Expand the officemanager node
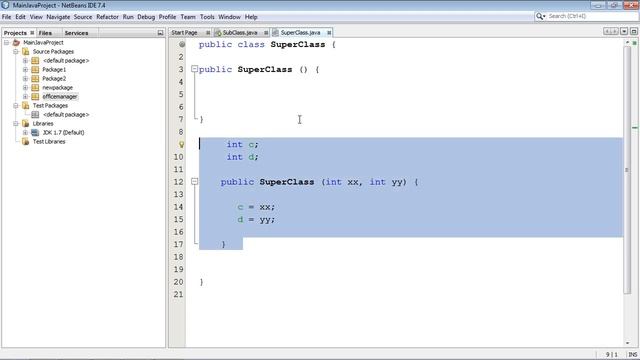The image size is (640, 360). click(x=25, y=96)
